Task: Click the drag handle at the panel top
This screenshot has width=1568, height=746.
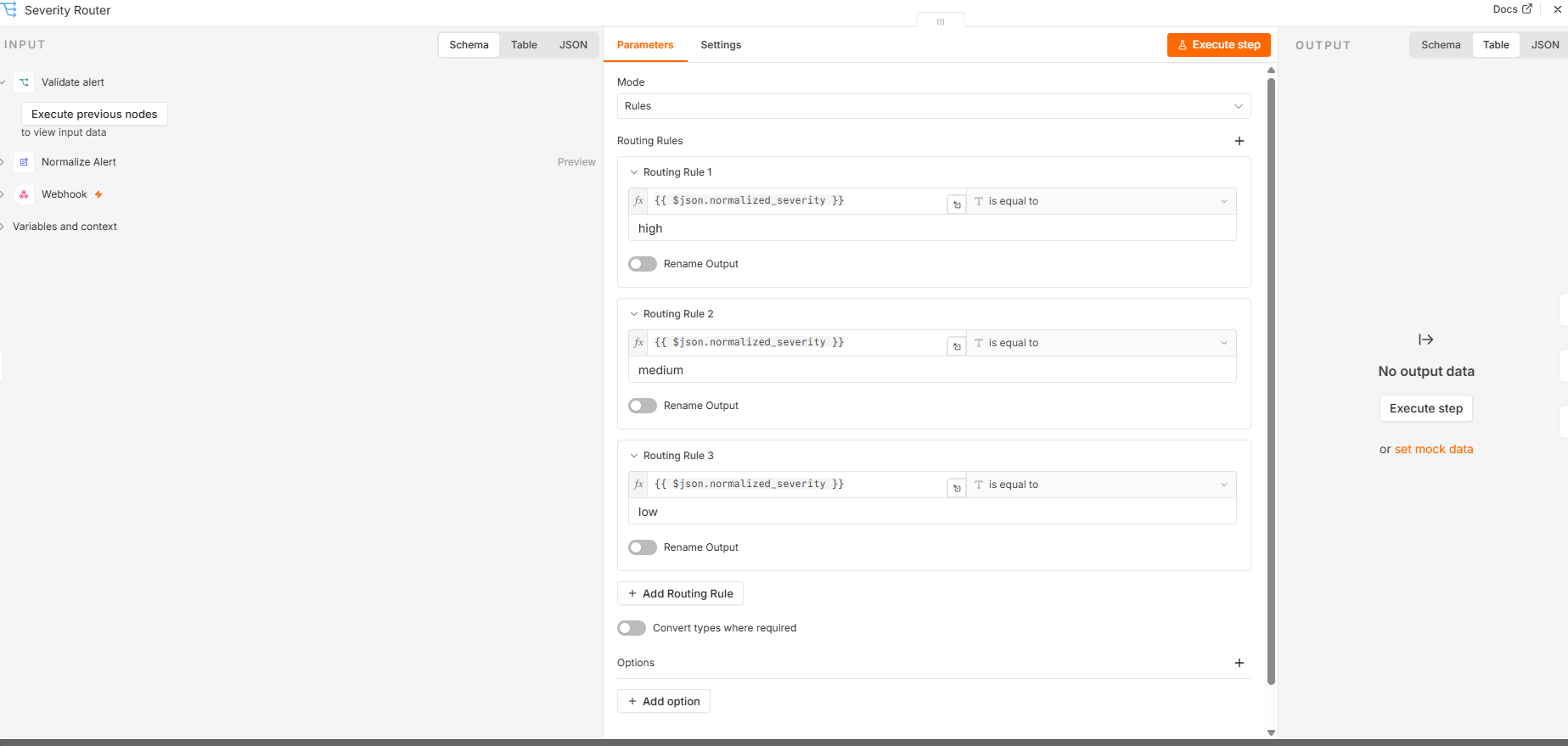Action: point(941,21)
